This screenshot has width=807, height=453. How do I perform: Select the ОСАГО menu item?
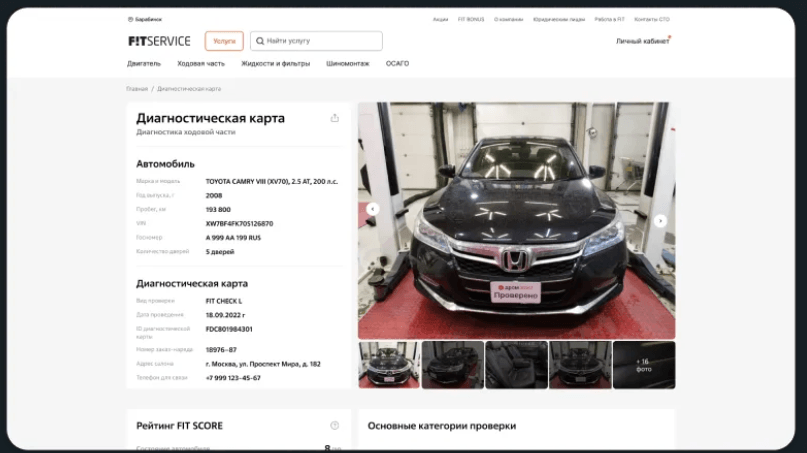[397, 64]
